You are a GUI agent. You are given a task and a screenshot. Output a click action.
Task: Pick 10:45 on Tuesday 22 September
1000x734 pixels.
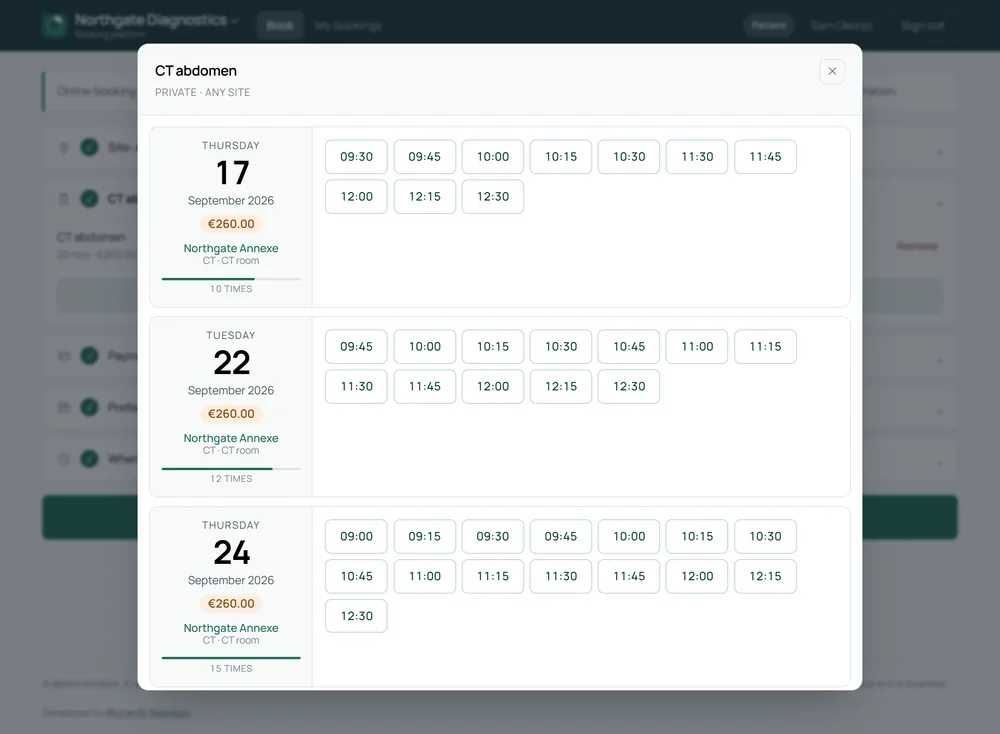click(x=629, y=346)
